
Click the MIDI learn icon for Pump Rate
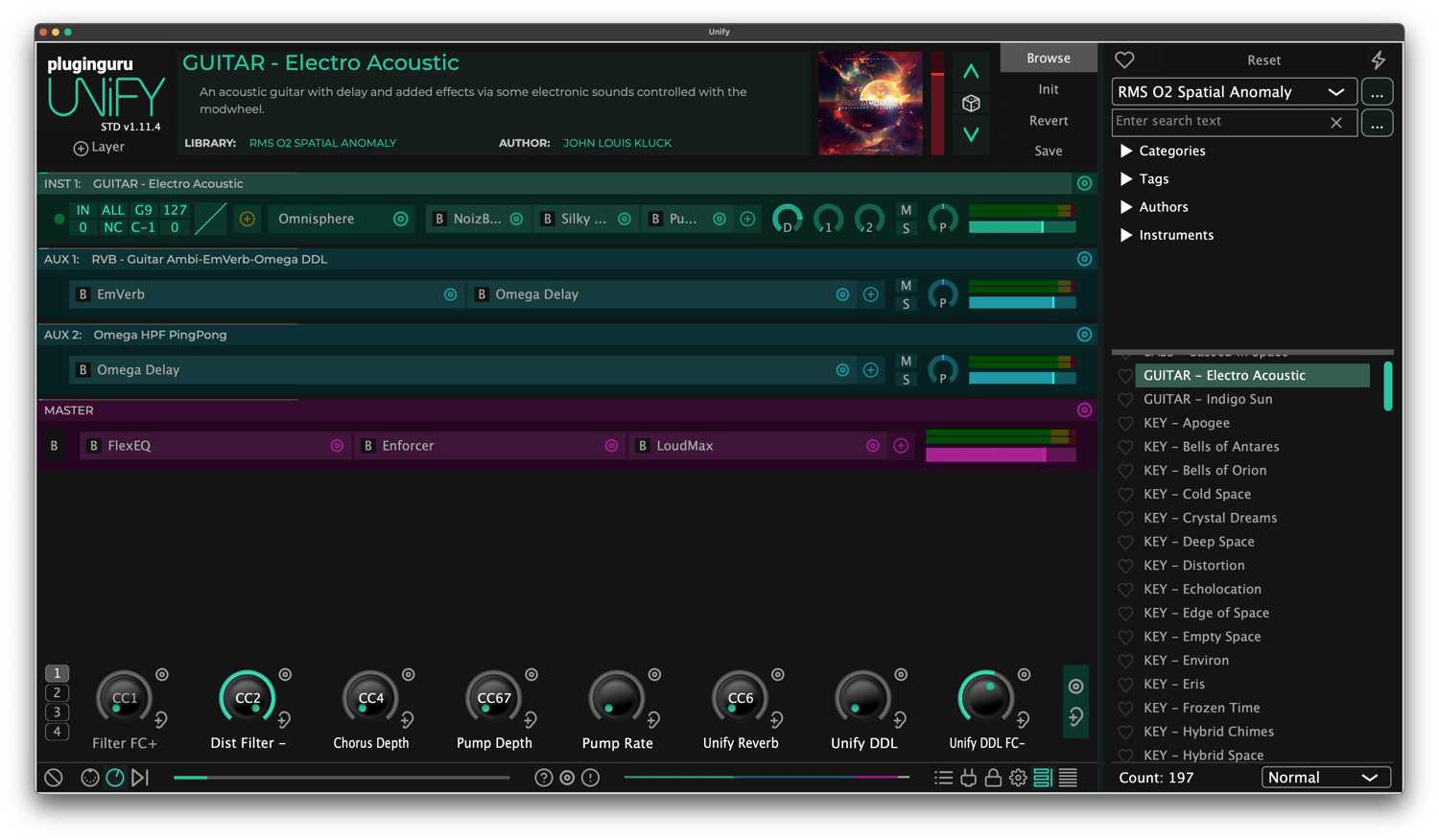point(653,719)
